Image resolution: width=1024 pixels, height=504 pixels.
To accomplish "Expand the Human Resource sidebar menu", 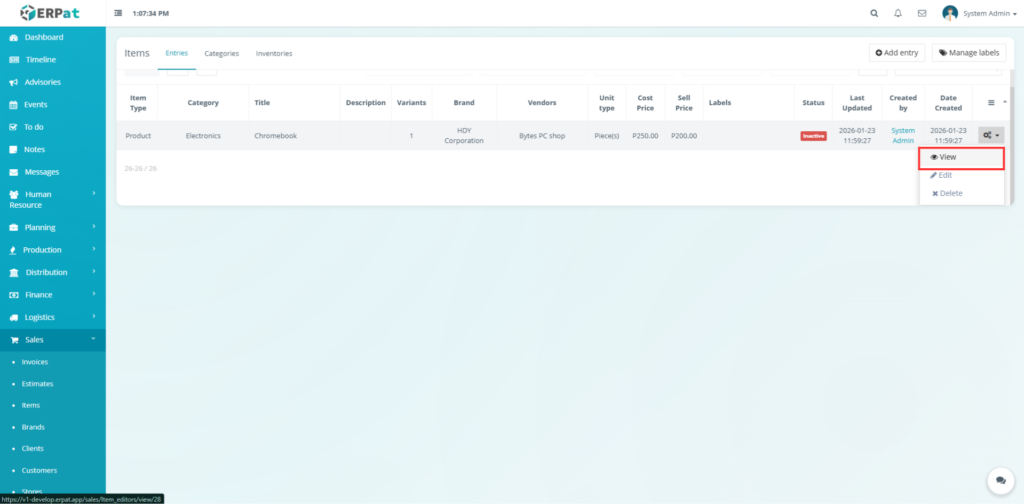I will 52,199.
